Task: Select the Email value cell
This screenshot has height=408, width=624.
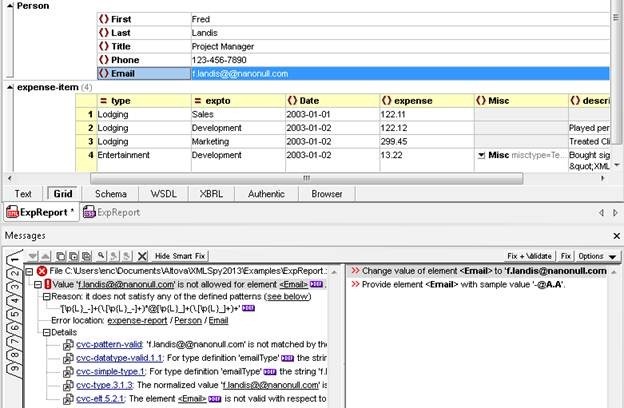Action: [400, 74]
